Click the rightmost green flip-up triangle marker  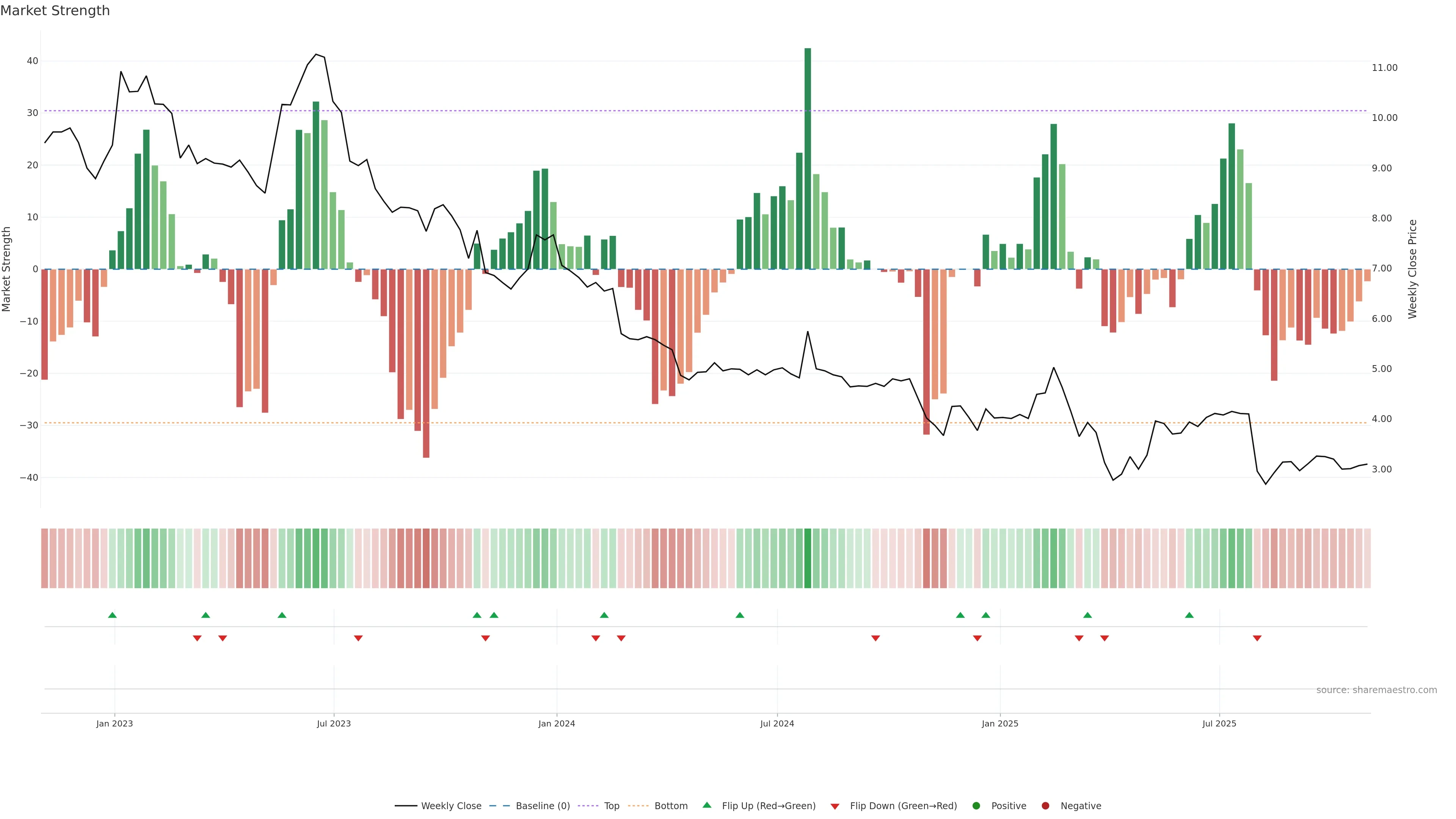coord(1189,615)
